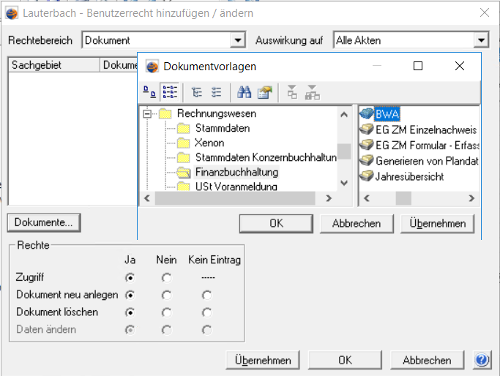Select the Stammdaten folder
The height and width of the screenshot is (376, 500).
(222, 128)
